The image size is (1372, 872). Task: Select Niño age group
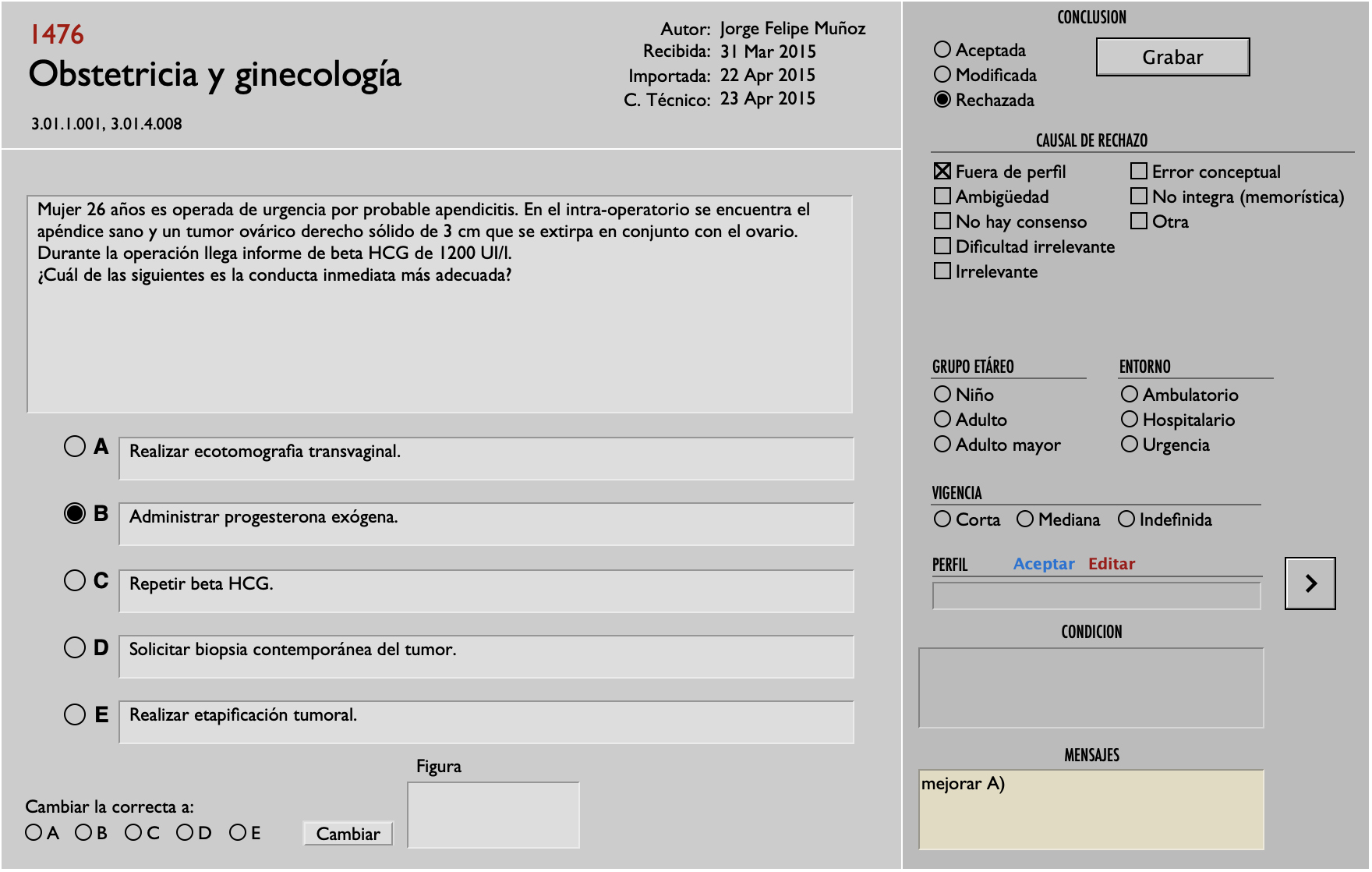click(x=942, y=395)
